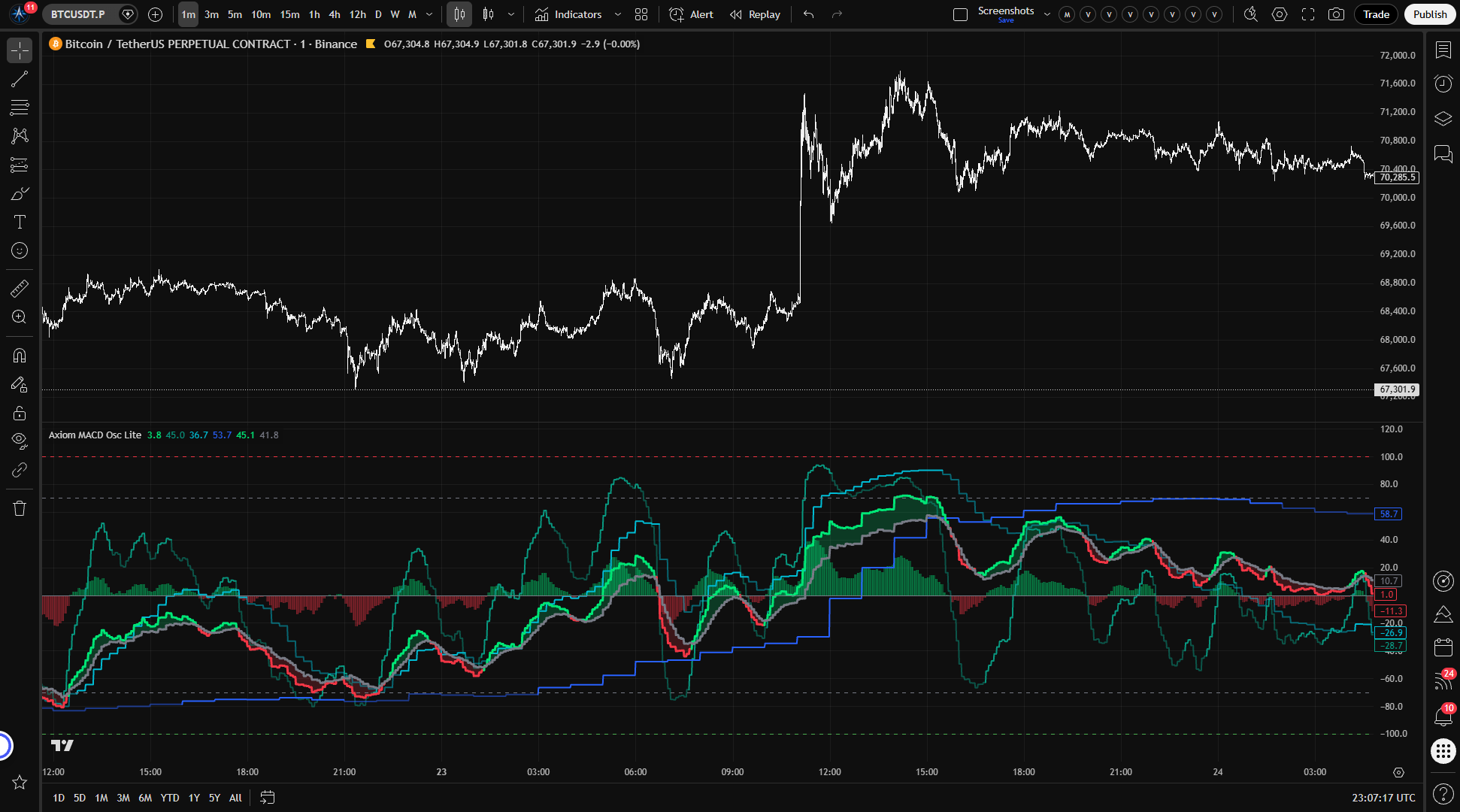Toggle magnet mode for drawings
Viewport: 1460px width, 812px height.
pos(20,355)
